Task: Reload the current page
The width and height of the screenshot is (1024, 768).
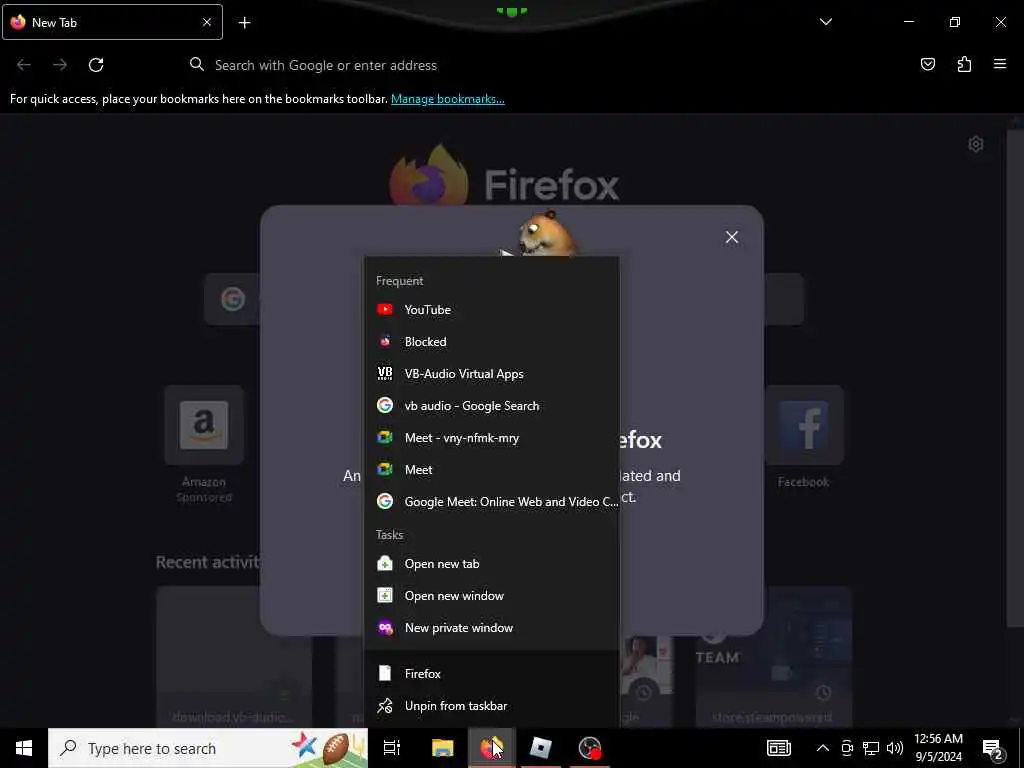Action: point(96,65)
